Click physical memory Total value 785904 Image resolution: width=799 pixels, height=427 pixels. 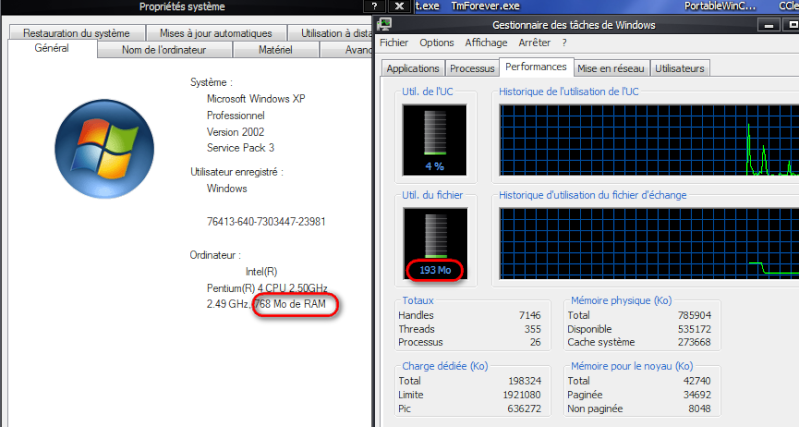point(694,315)
